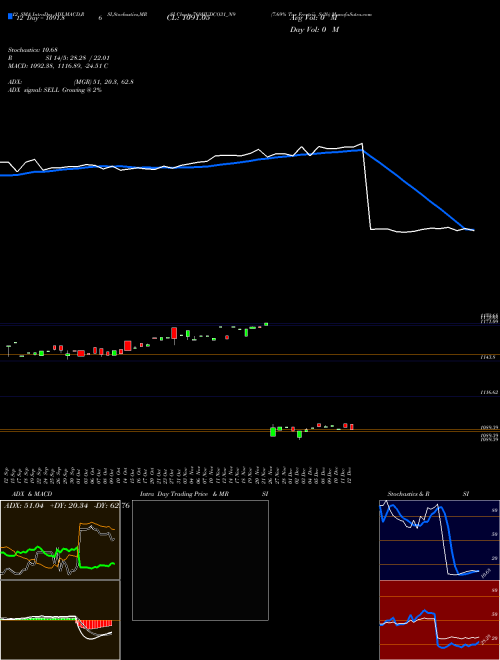Click the 'ADX & MACD' panel title

[32, 494]
